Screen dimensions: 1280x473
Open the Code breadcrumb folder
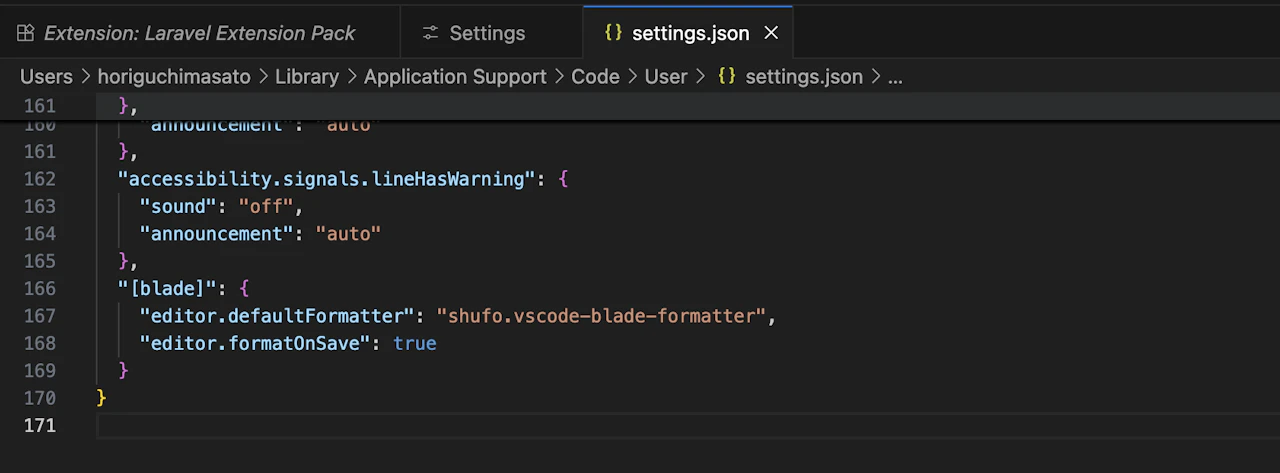click(595, 76)
